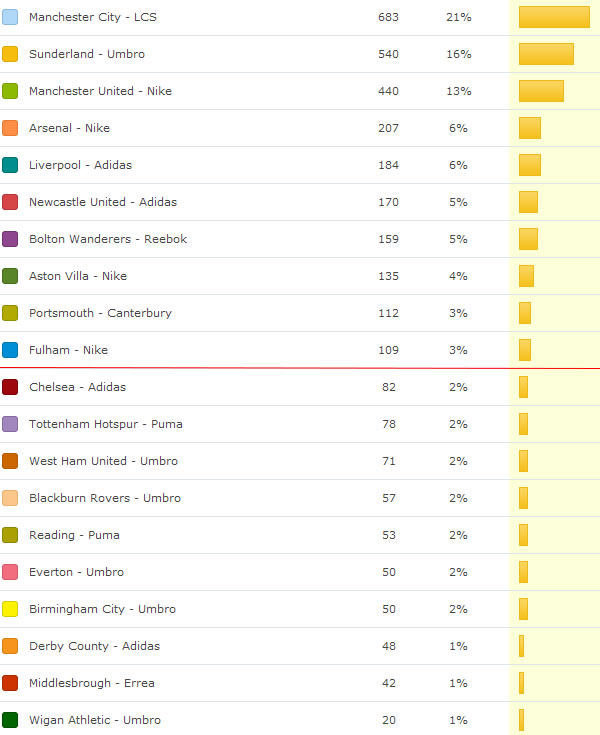Click the light blue Manchester City color swatch
Image resolution: width=600 pixels, height=735 pixels.
[10, 17]
